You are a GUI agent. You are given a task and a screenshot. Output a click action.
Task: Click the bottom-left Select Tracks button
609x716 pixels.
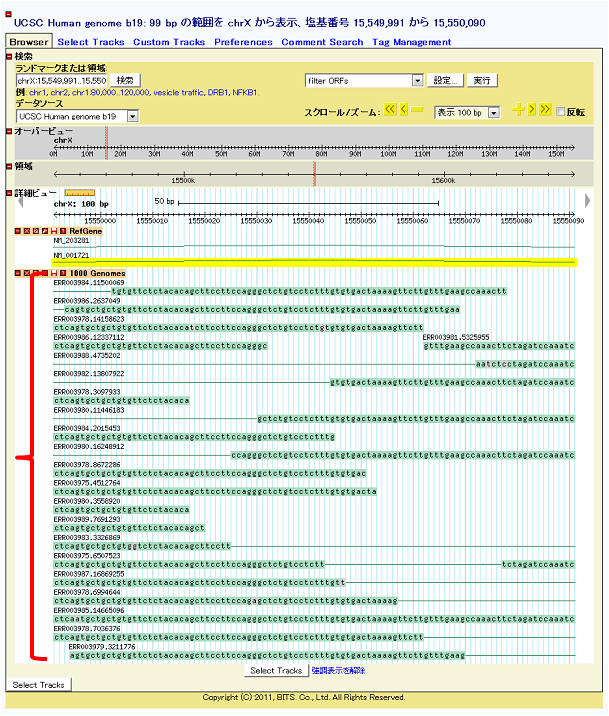(x=38, y=684)
